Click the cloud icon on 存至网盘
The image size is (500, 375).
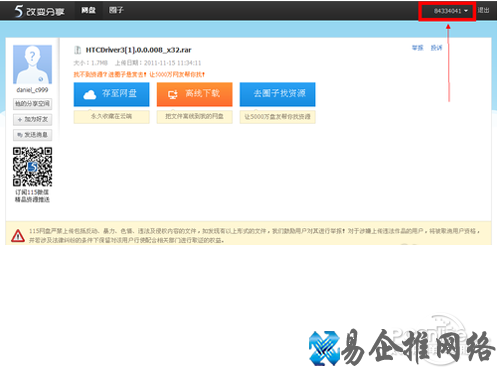[x=90, y=95]
